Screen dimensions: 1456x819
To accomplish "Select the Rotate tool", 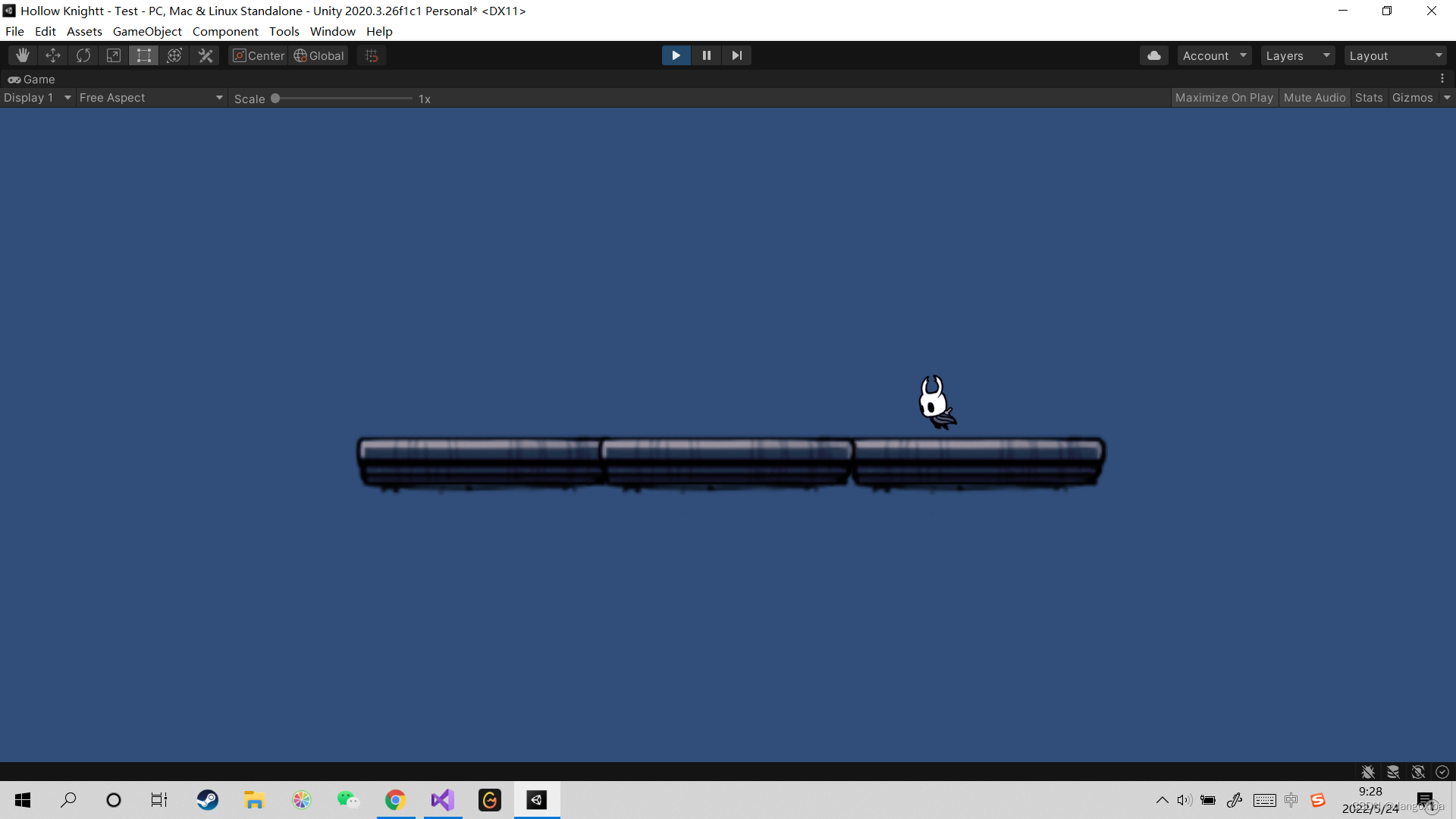I will coord(83,55).
